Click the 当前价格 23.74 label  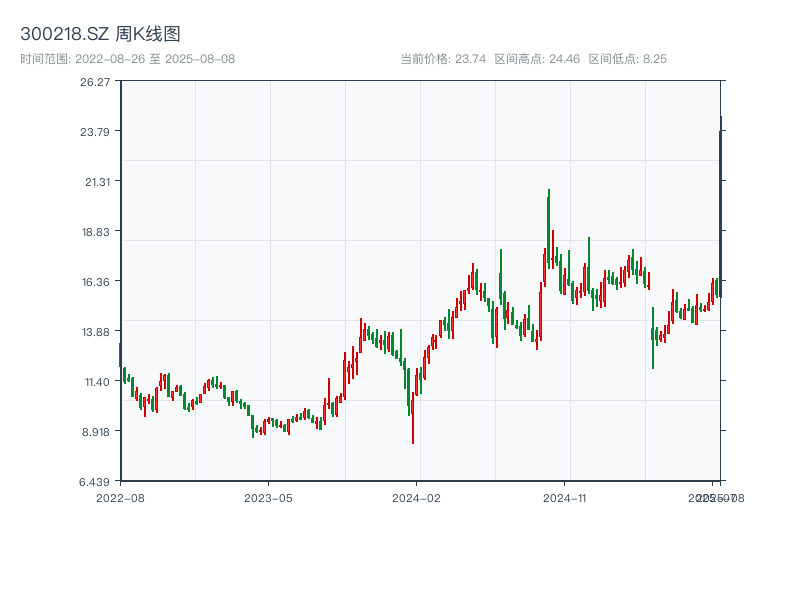point(443,59)
